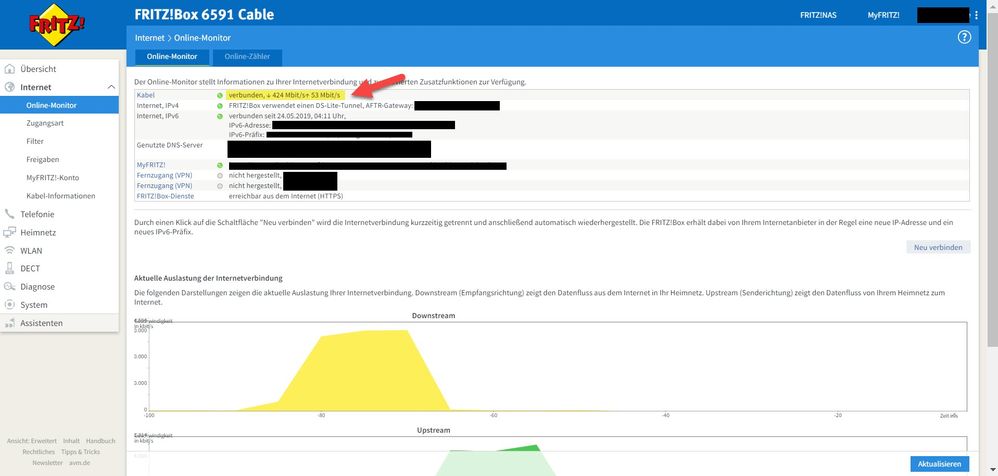Click the Kabel link in status table
The width and height of the screenshot is (998, 476).
coord(146,95)
